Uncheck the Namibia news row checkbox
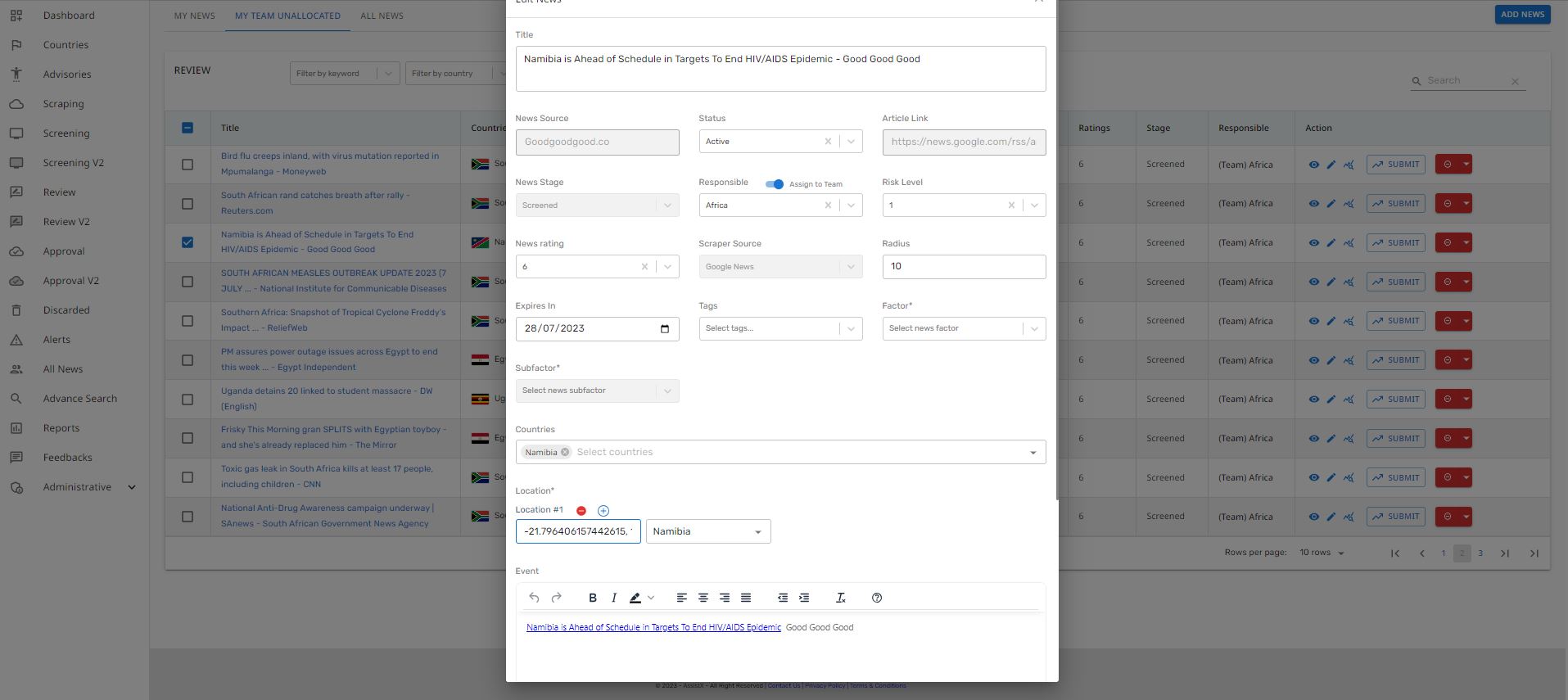Viewport: 1568px width, 700px height. point(188,242)
